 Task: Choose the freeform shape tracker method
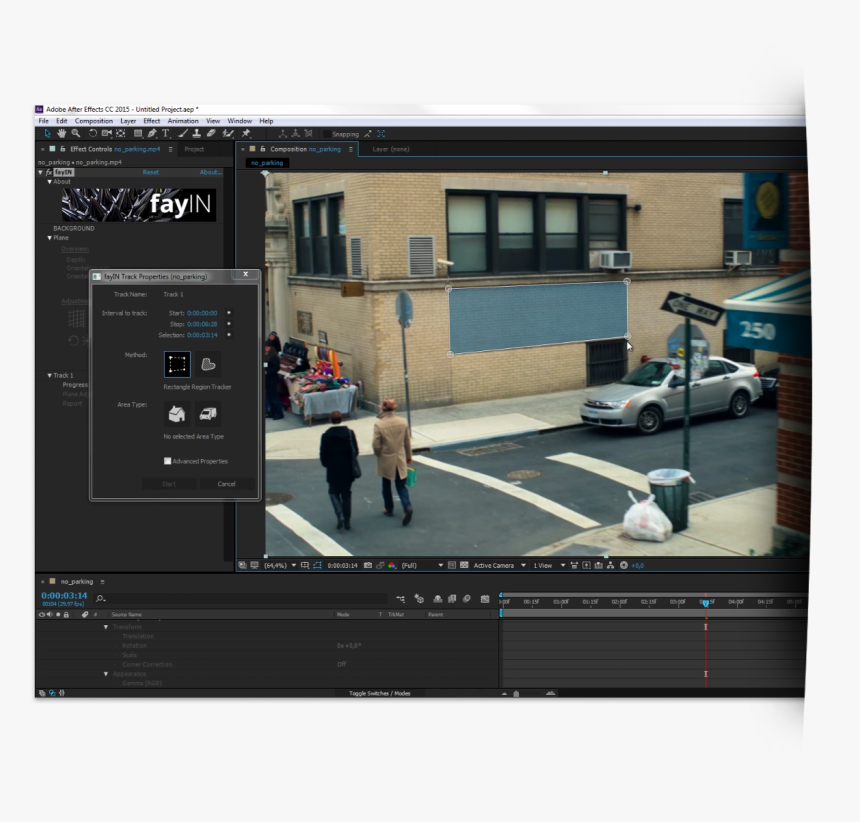tap(208, 364)
